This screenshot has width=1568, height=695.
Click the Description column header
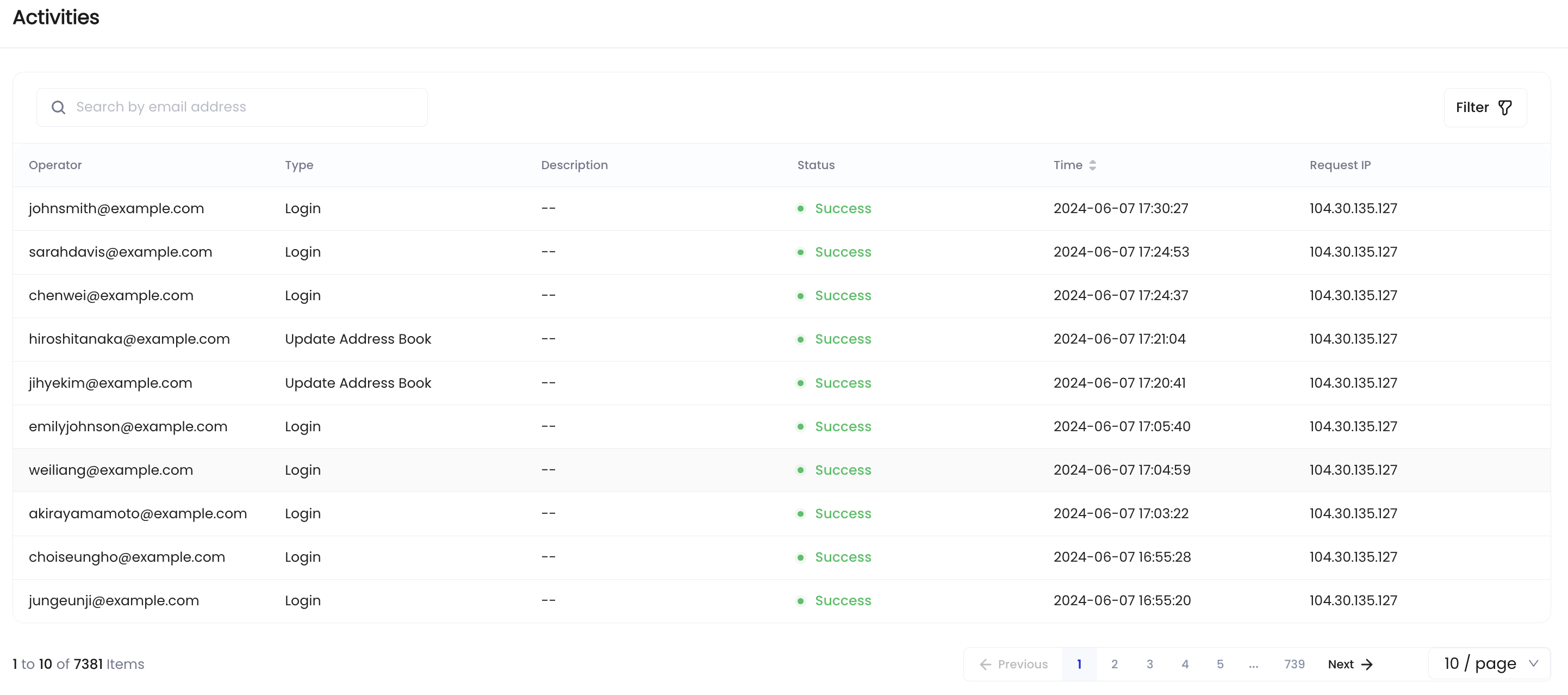pos(574,165)
